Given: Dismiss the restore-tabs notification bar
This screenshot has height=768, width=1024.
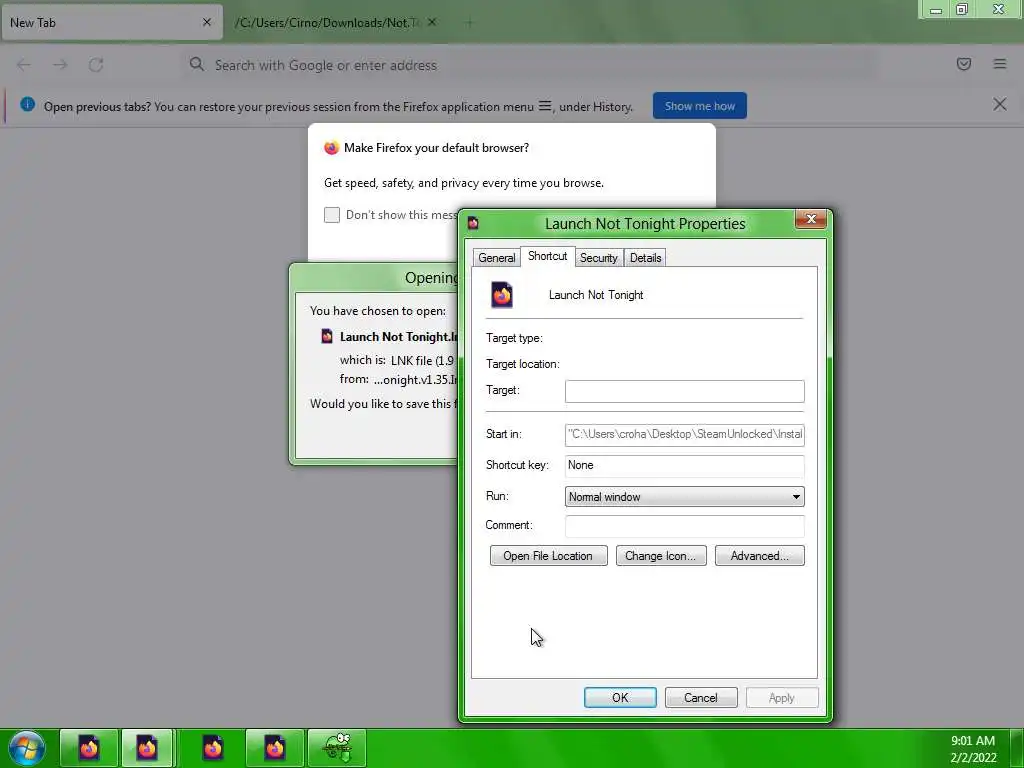Looking at the screenshot, I should click(1000, 104).
